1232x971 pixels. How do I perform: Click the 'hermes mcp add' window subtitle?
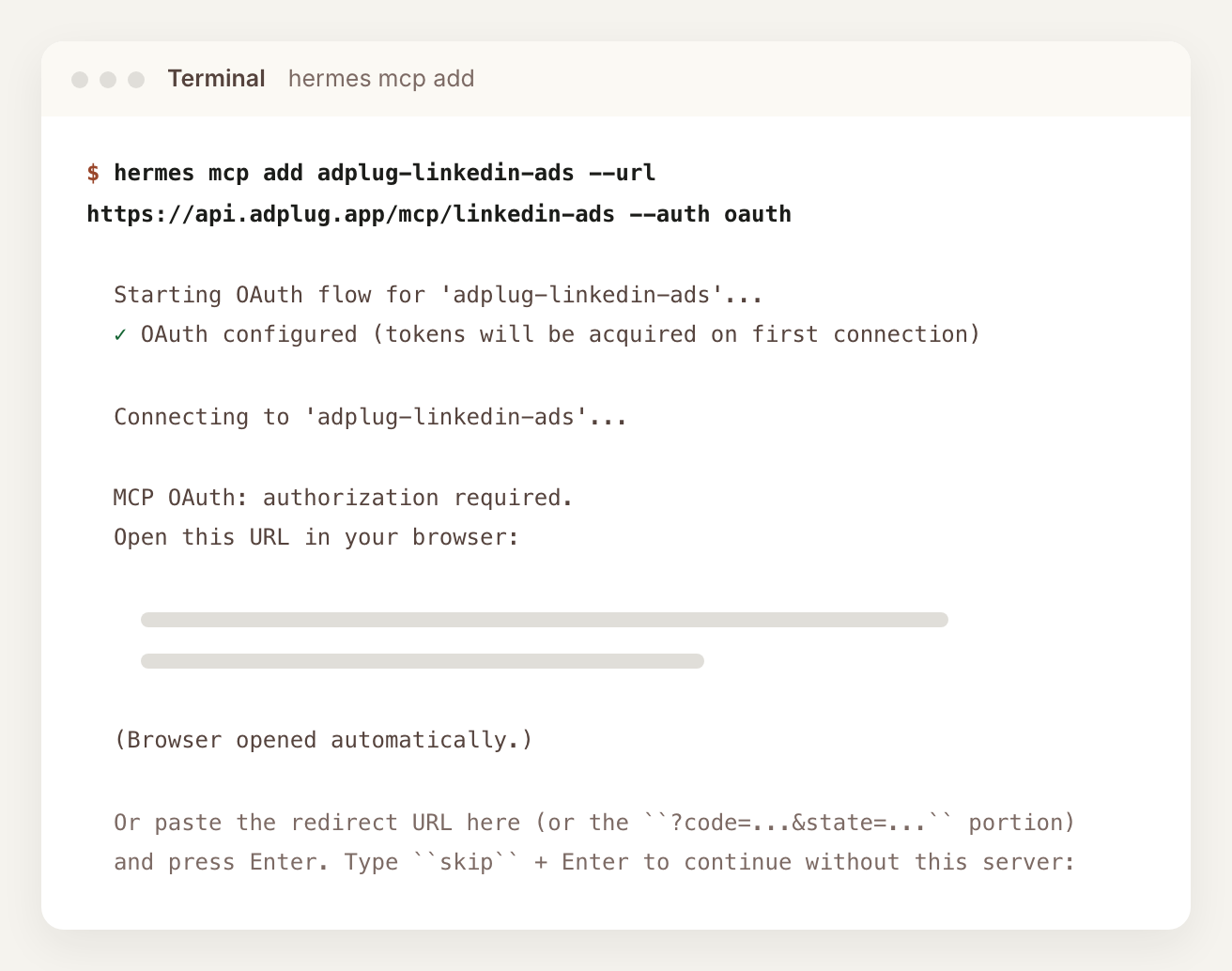(381, 79)
